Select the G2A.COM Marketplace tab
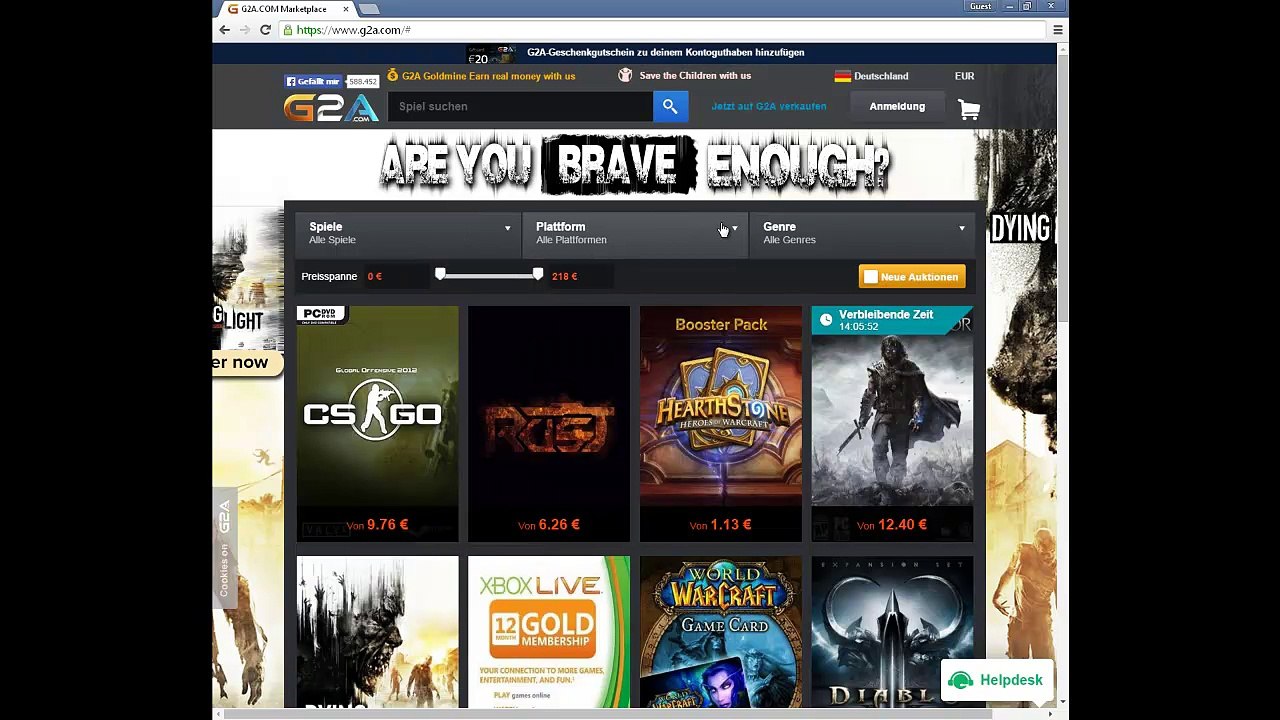 tap(283, 9)
